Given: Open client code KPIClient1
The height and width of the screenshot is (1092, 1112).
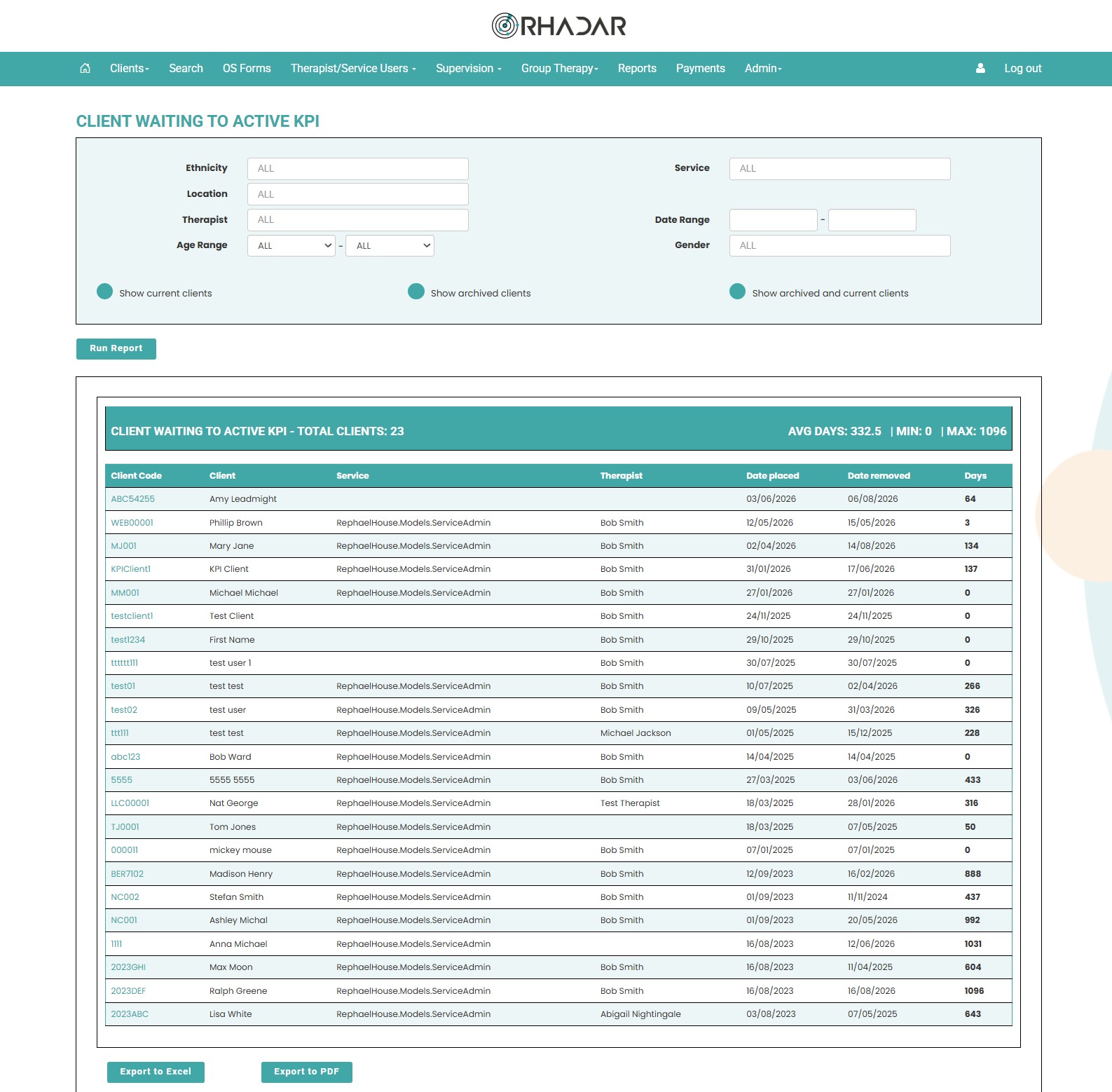Looking at the screenshot, I should coord(130,569).
